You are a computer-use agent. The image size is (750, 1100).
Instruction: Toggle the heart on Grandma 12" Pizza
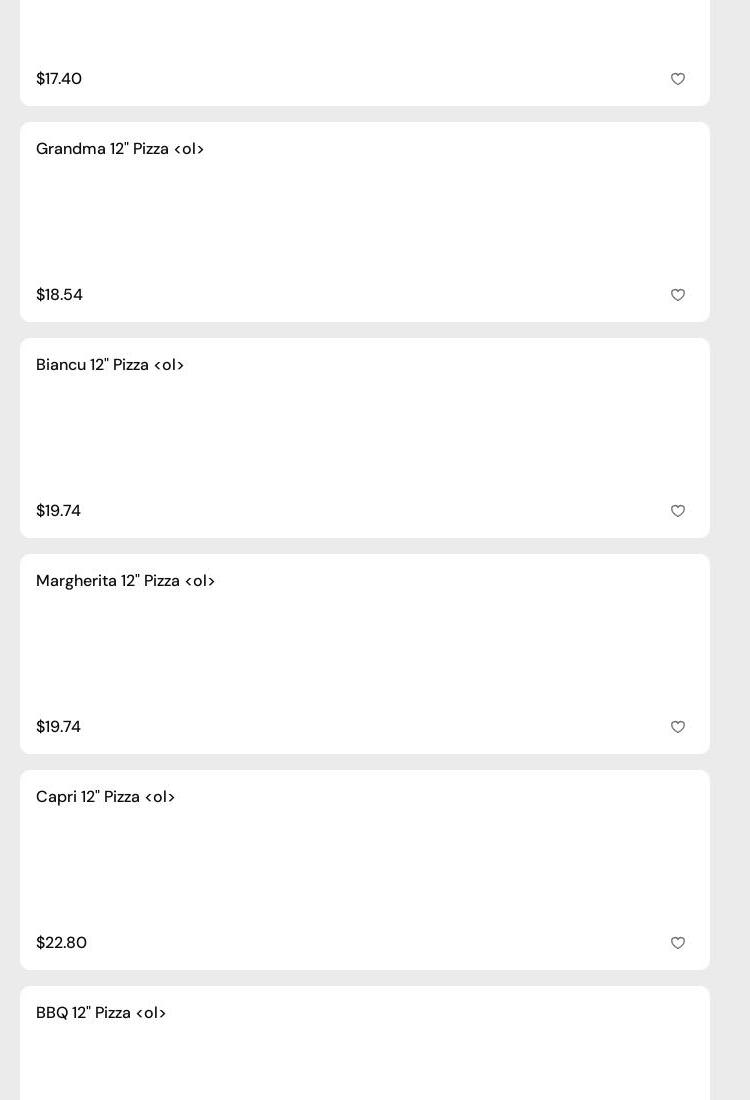click(678, 295)
